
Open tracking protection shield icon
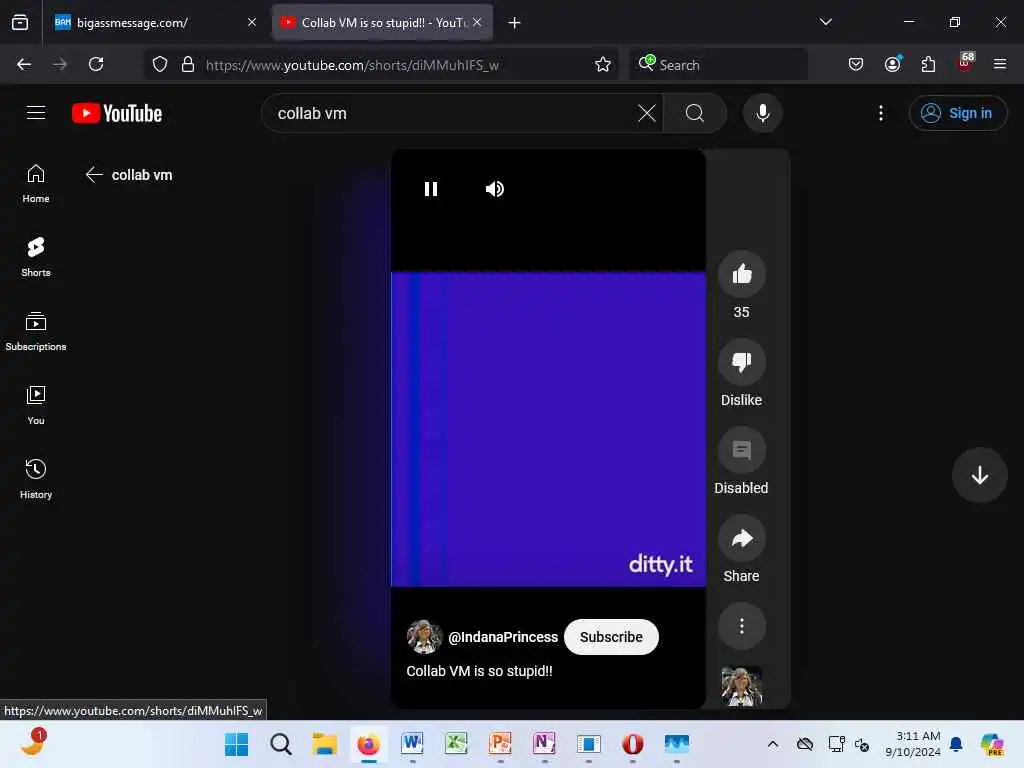click(x=160, y=64)
